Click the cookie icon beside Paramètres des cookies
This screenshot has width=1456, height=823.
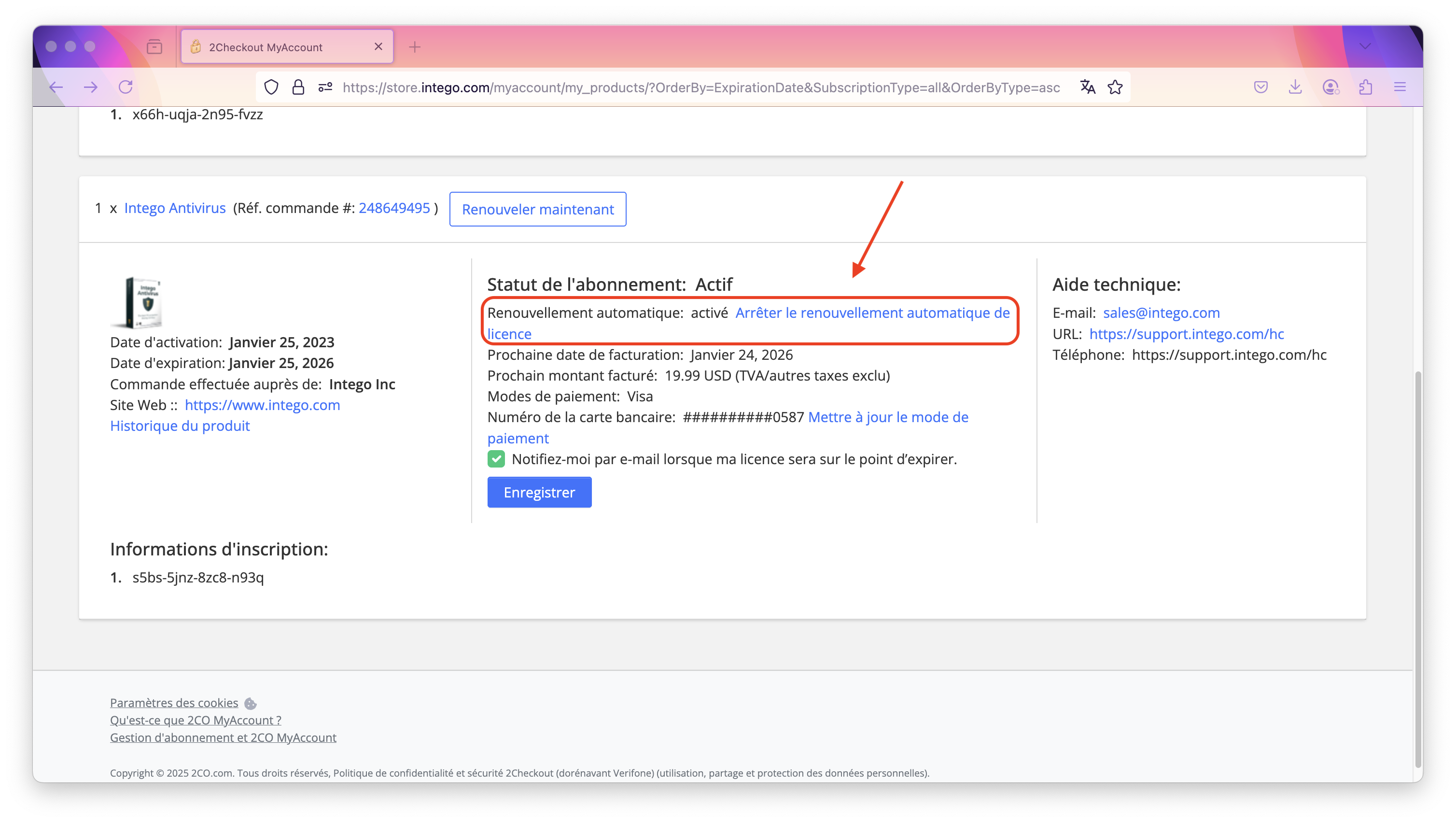click(251, 704)
